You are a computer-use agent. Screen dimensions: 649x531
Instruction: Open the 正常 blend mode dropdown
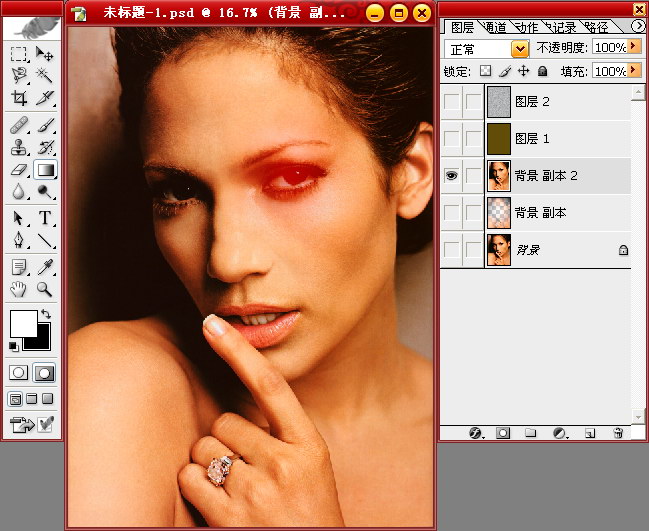click(x=520, y=49)
